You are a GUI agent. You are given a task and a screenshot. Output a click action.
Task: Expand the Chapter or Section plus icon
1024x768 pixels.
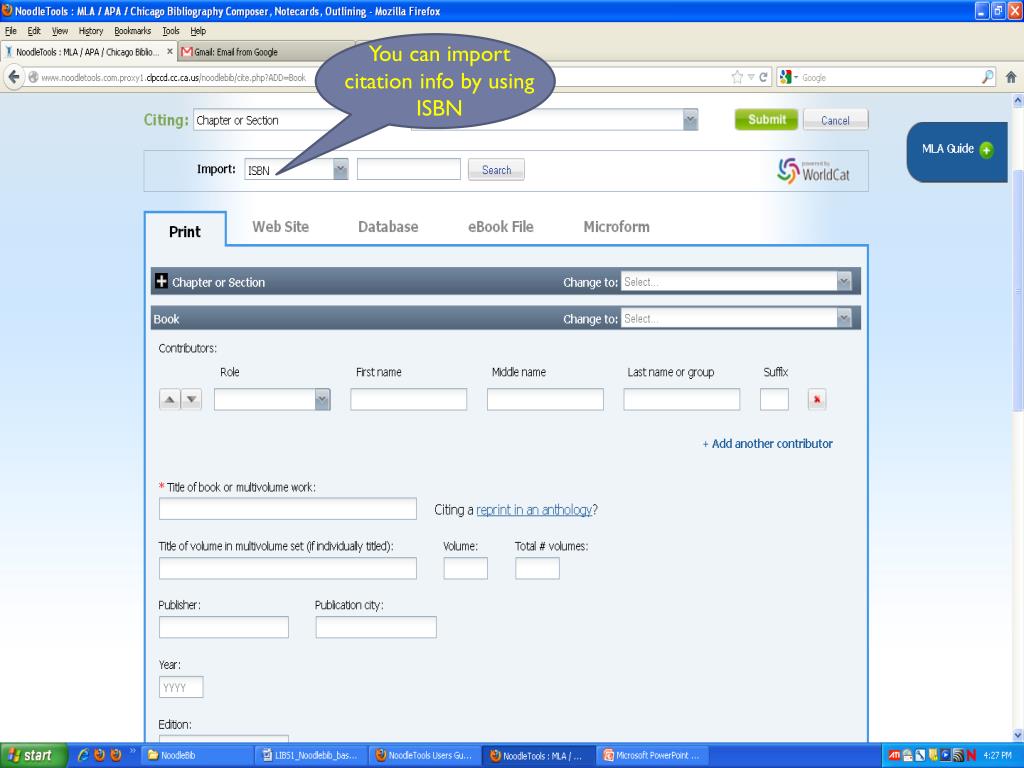[161, 281]
